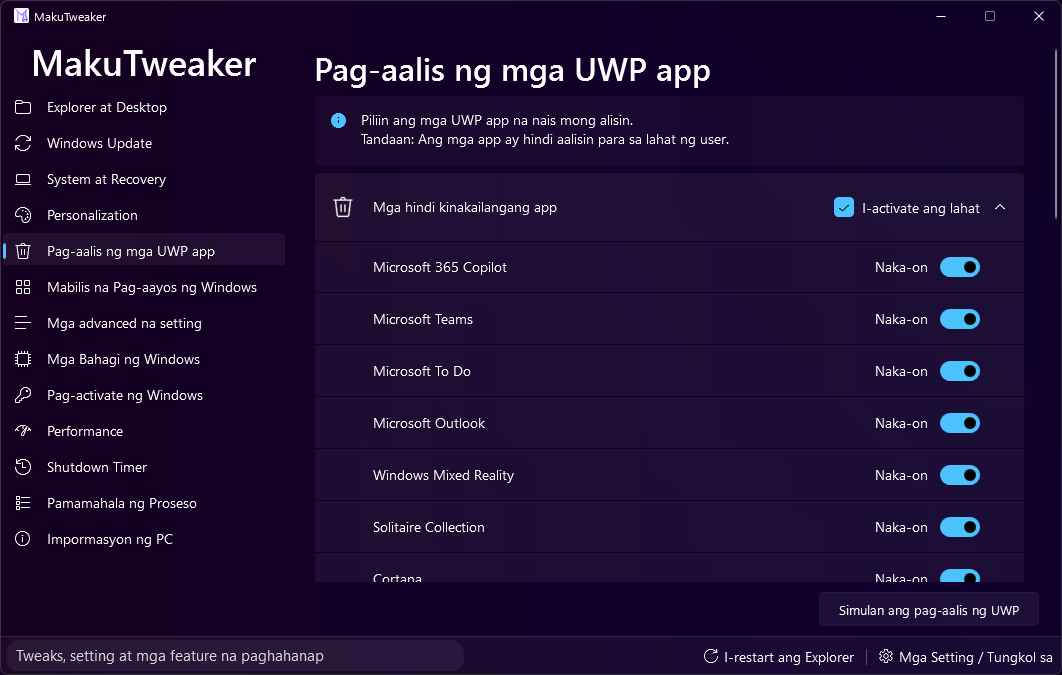Image resolution: width=1062 pixels, height=675 pixels.
Task: Select Mga advanced na setting
Action: click(144, 323)
